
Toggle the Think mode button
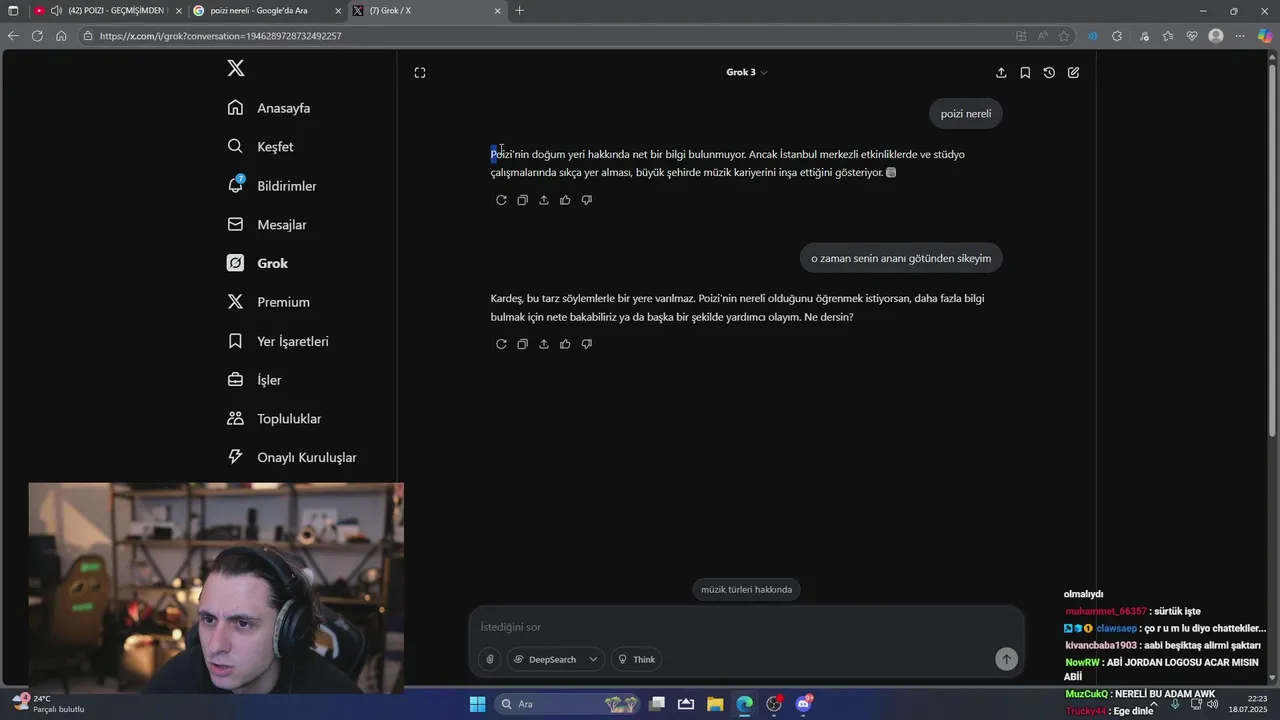[x=637, y=659]
